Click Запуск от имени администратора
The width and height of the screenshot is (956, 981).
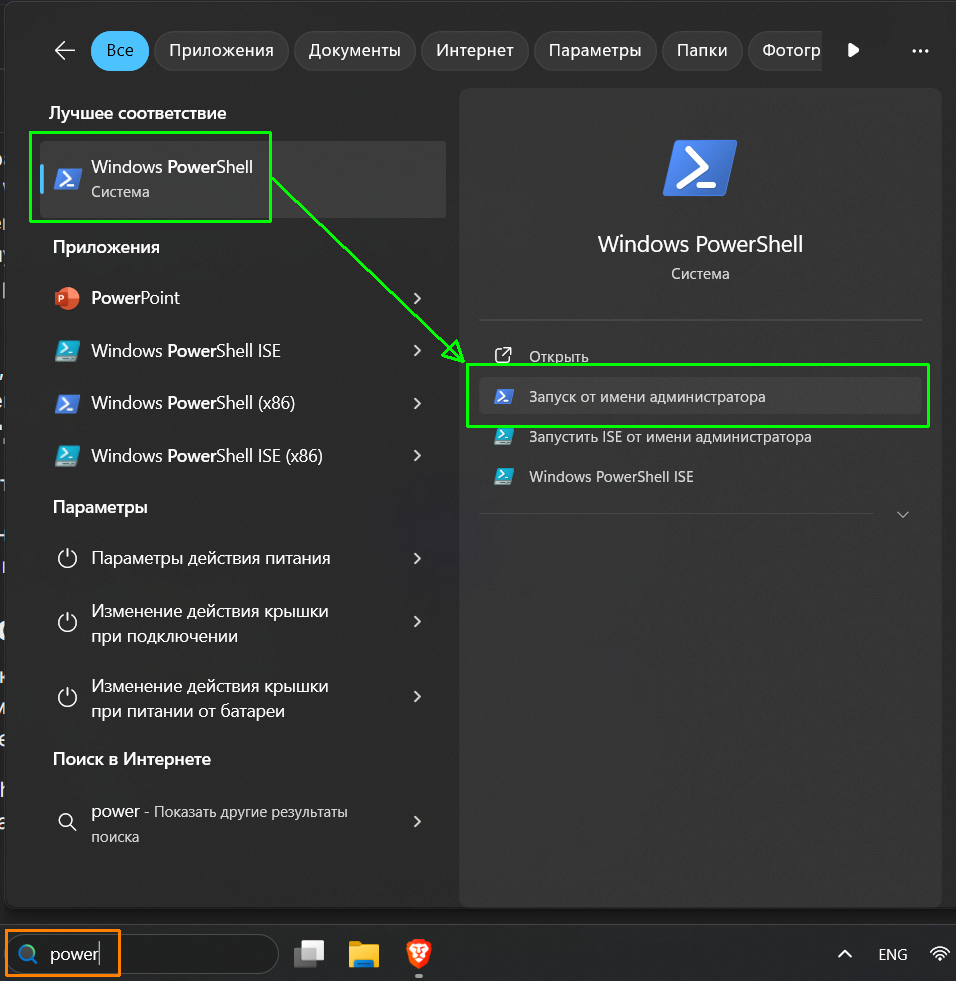pos(647,397)
